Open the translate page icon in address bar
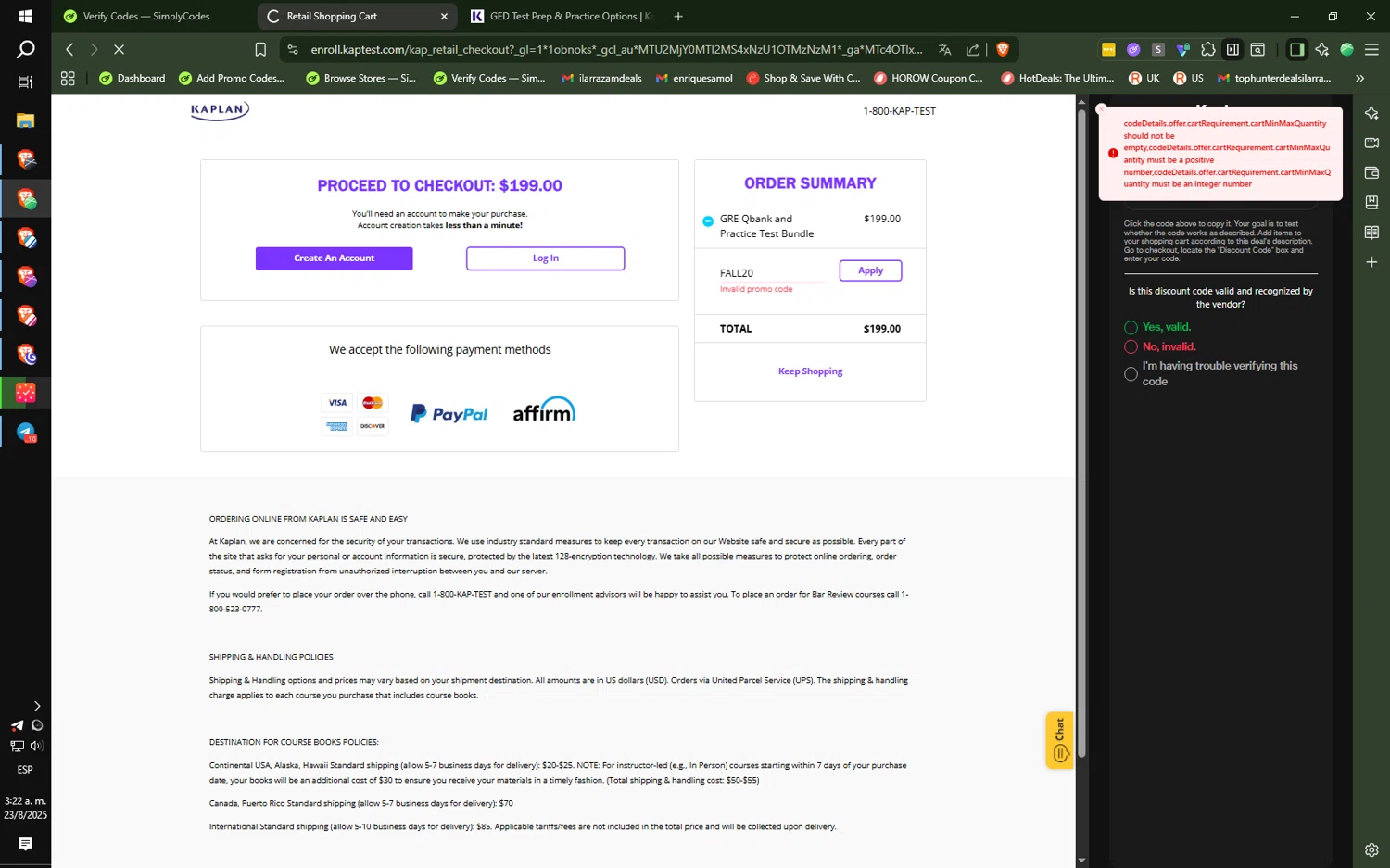Screen dimensions: 1390x868 [944, 49]
